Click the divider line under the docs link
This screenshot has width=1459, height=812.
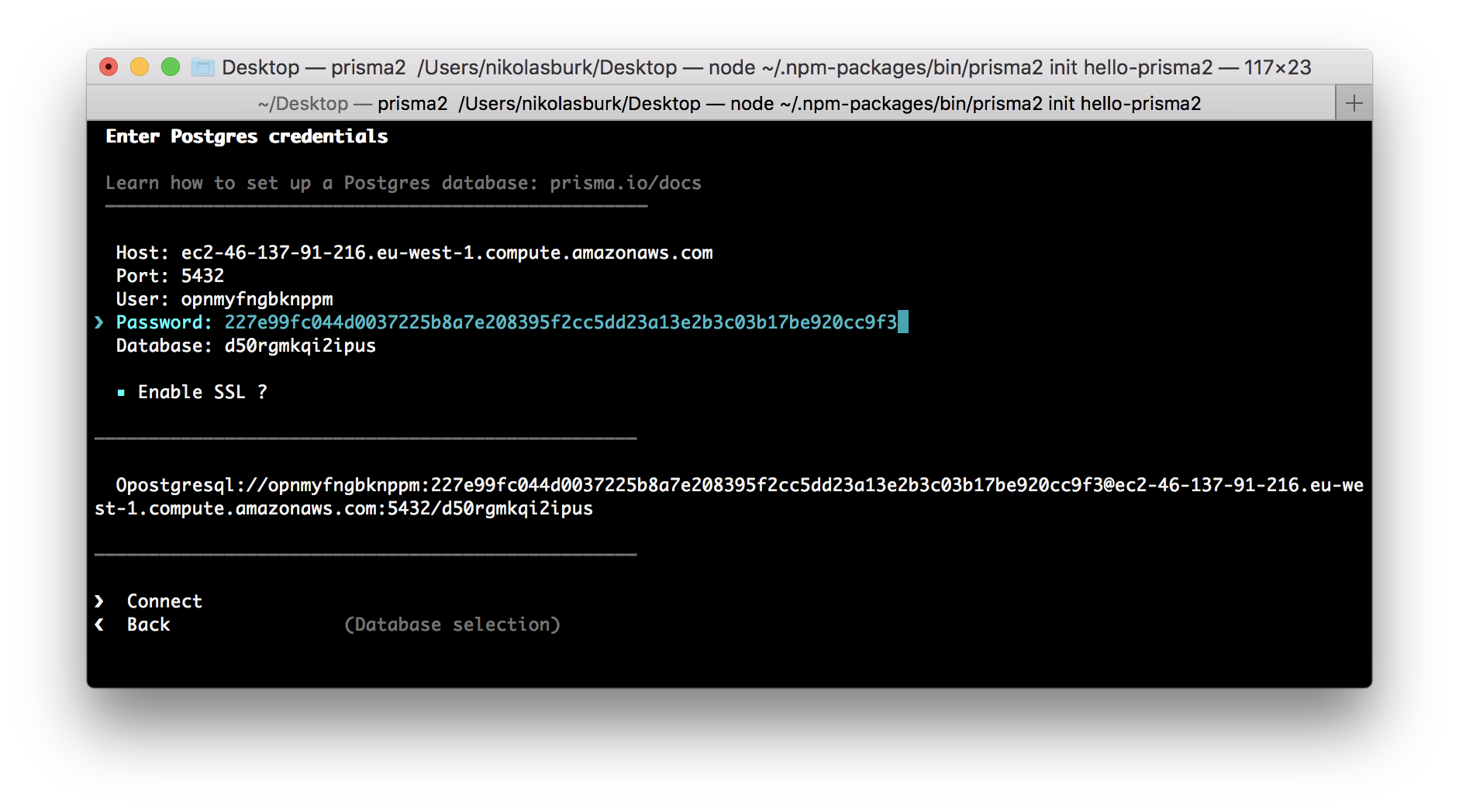[376, 205]
